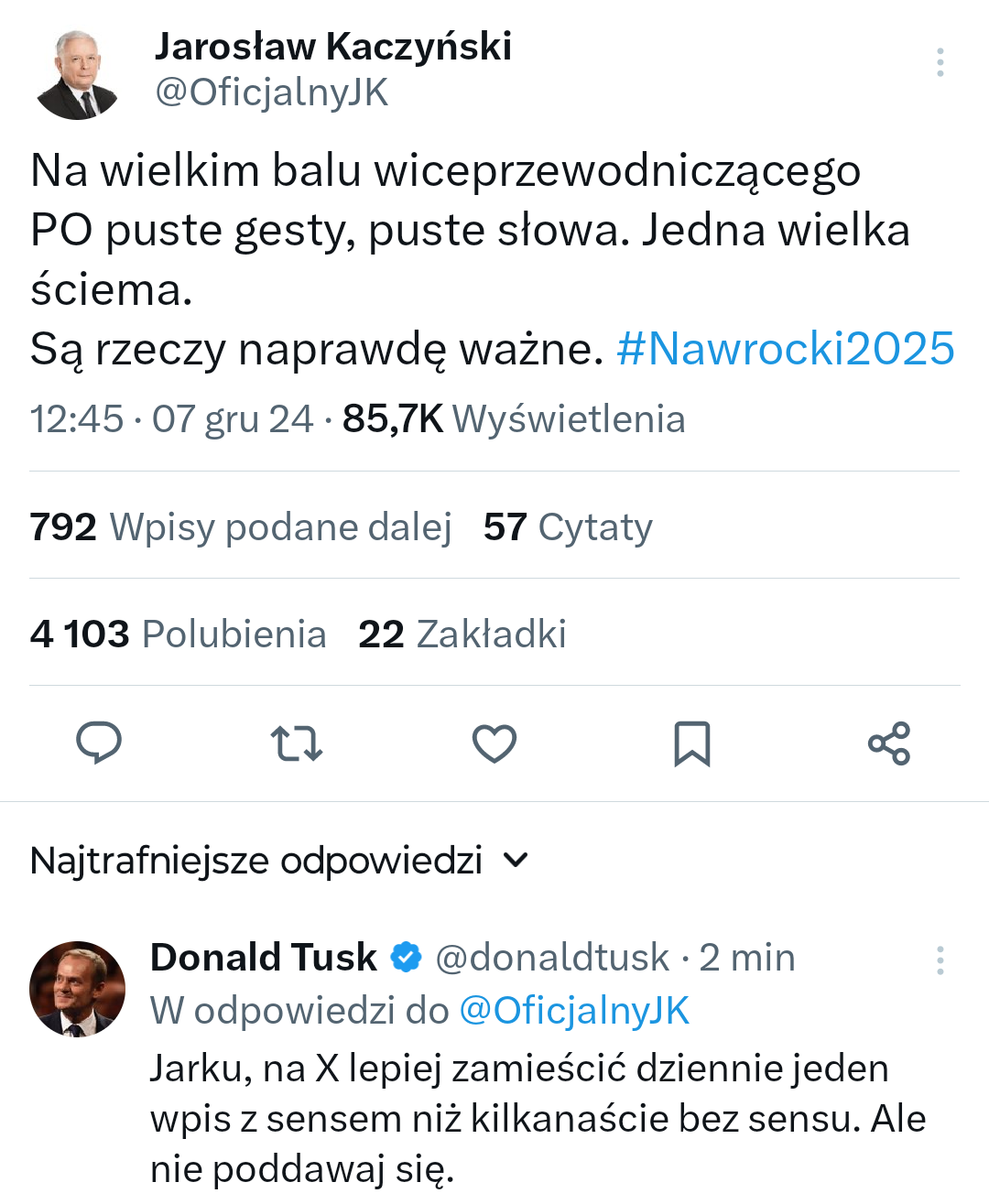Click the @donaldtusk handle
The height and width of the screenshot is (1204, 989).
552,958
